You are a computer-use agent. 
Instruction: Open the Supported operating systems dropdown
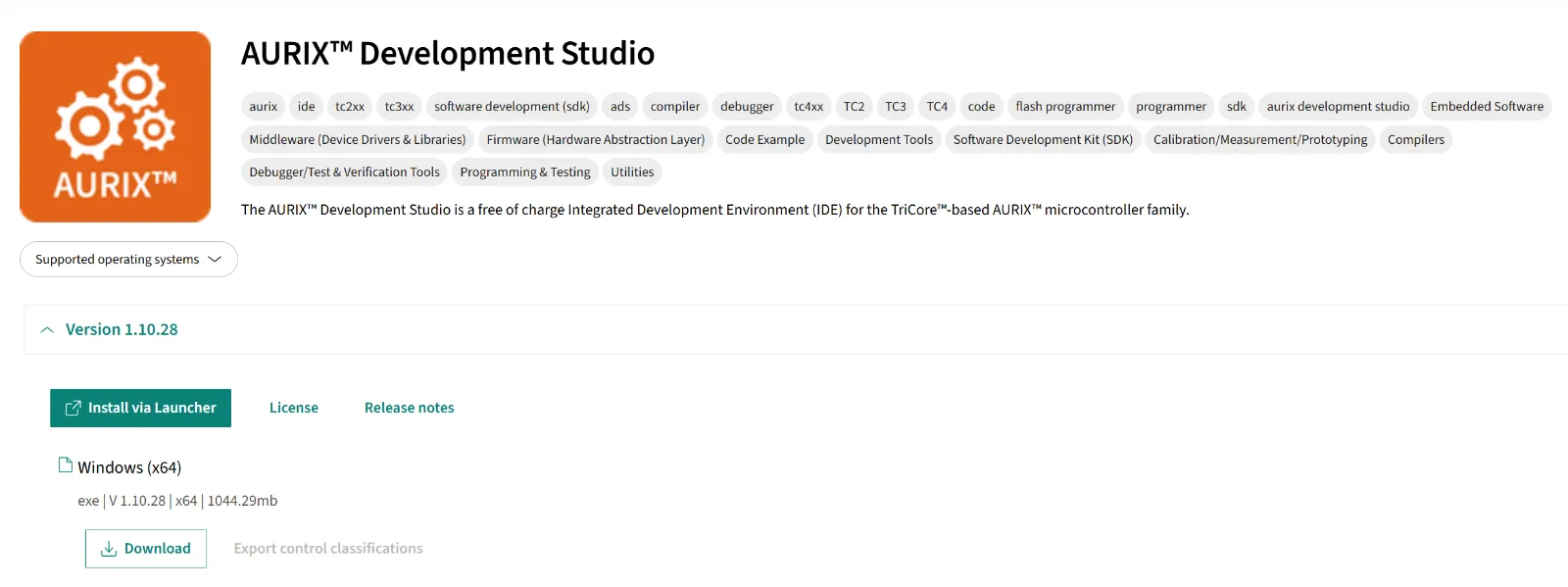[128, 260]
